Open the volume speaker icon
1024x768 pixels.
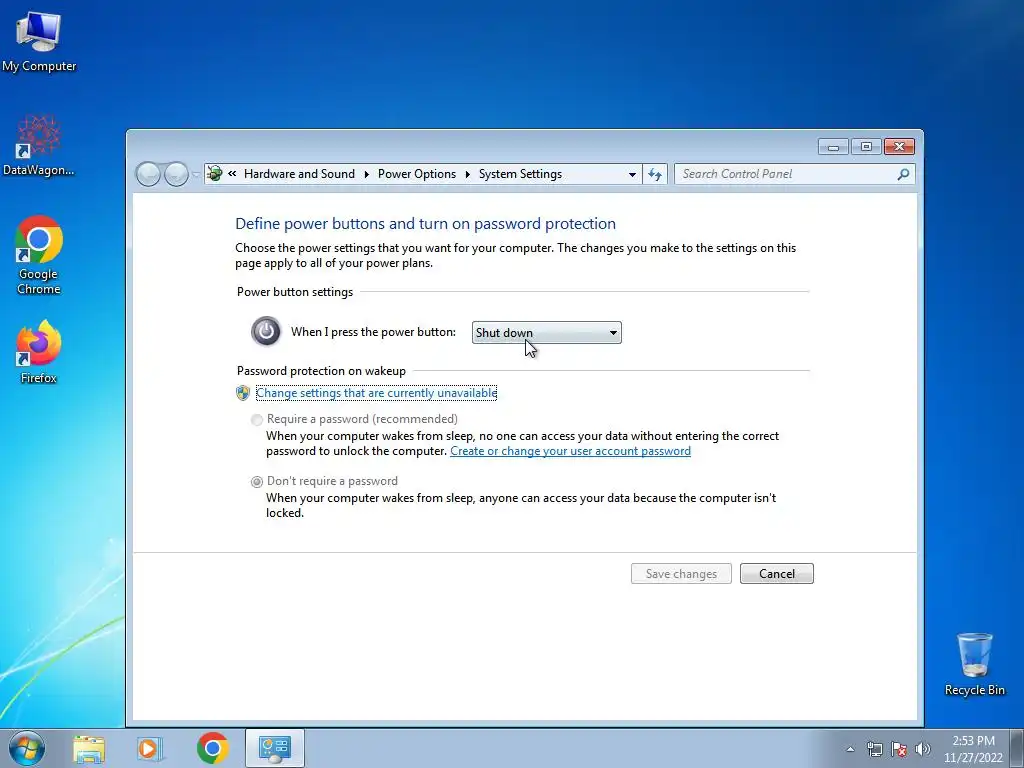pyautogui.click(x=923, y=749)
